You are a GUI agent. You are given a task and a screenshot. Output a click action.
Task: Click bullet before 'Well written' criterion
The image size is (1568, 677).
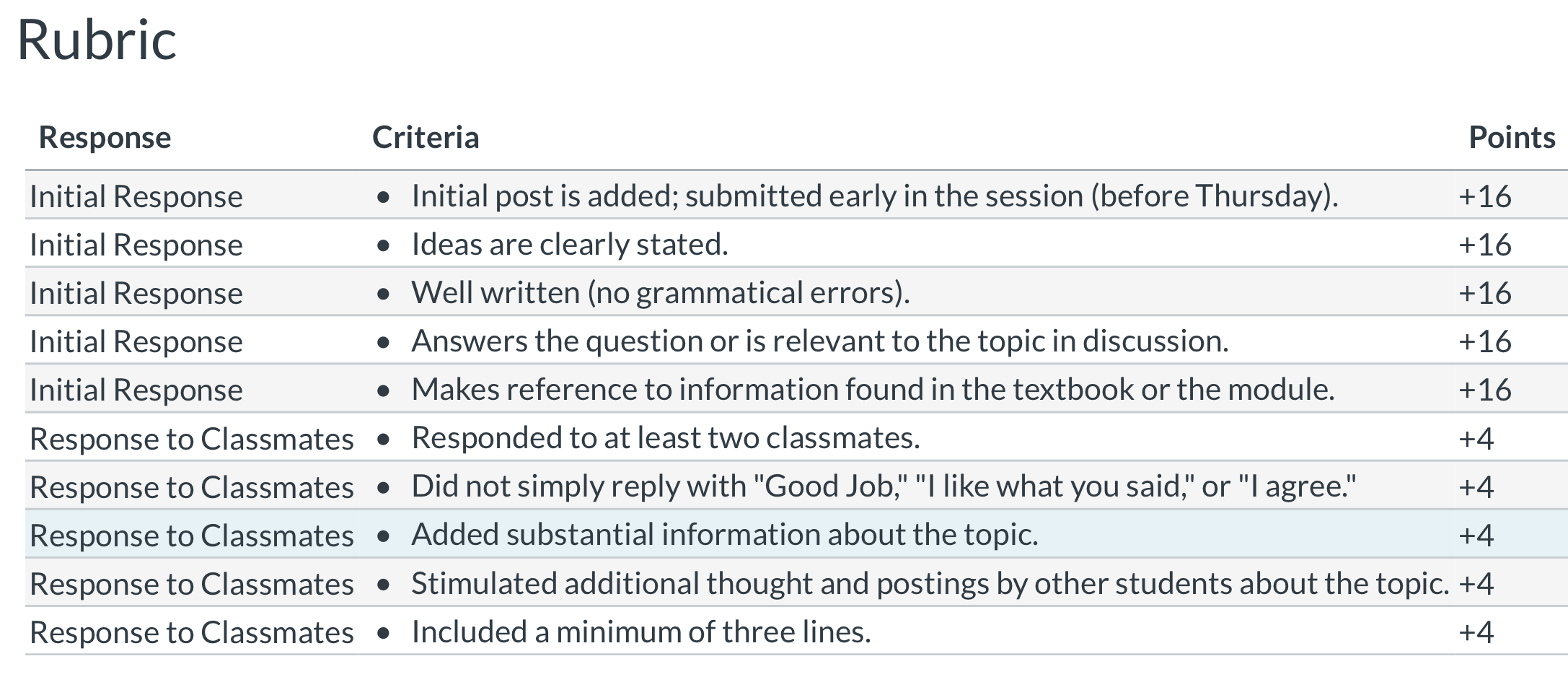pyautogui.click(x=384, y=294)
